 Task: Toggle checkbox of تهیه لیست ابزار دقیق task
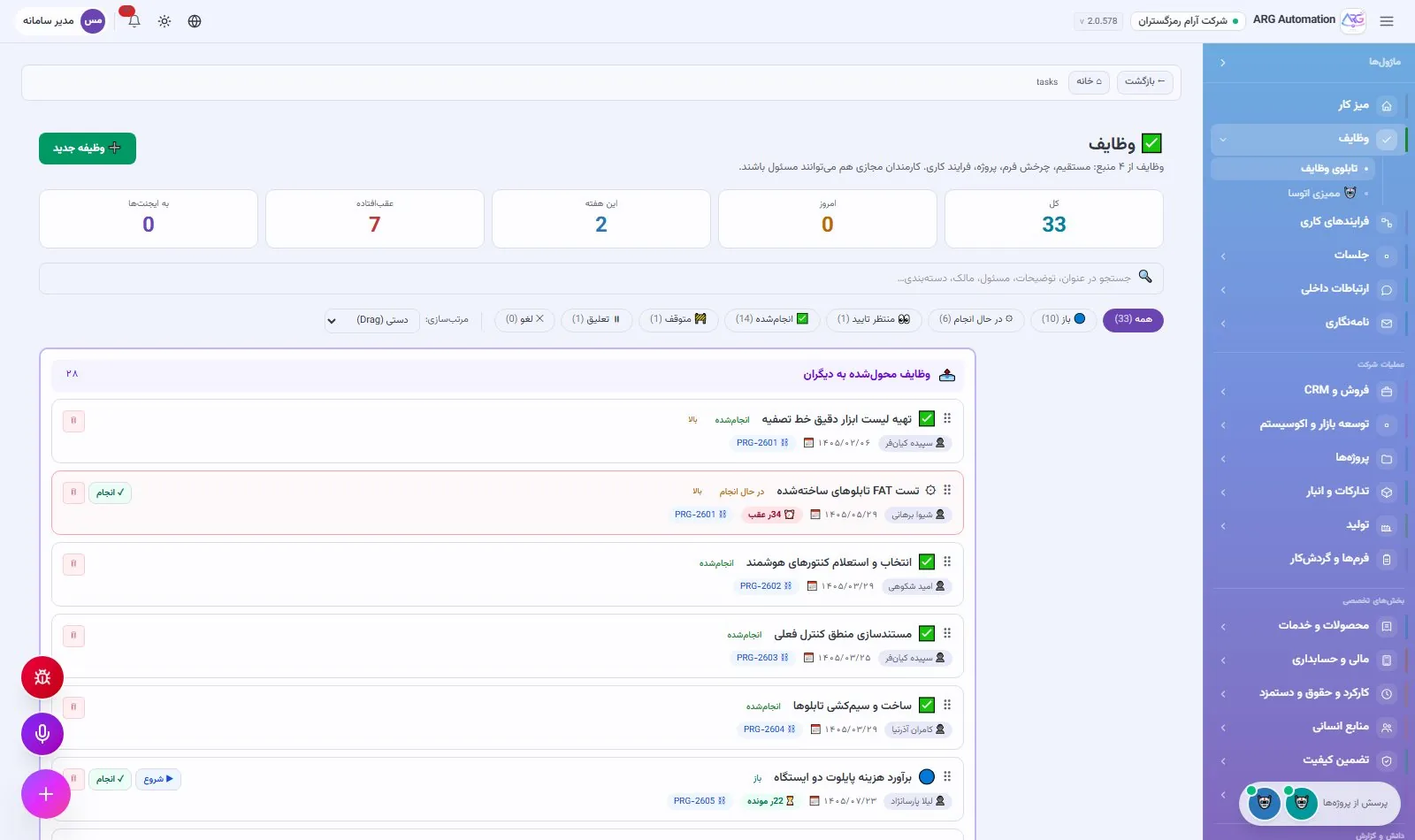[x=927, y=418]
